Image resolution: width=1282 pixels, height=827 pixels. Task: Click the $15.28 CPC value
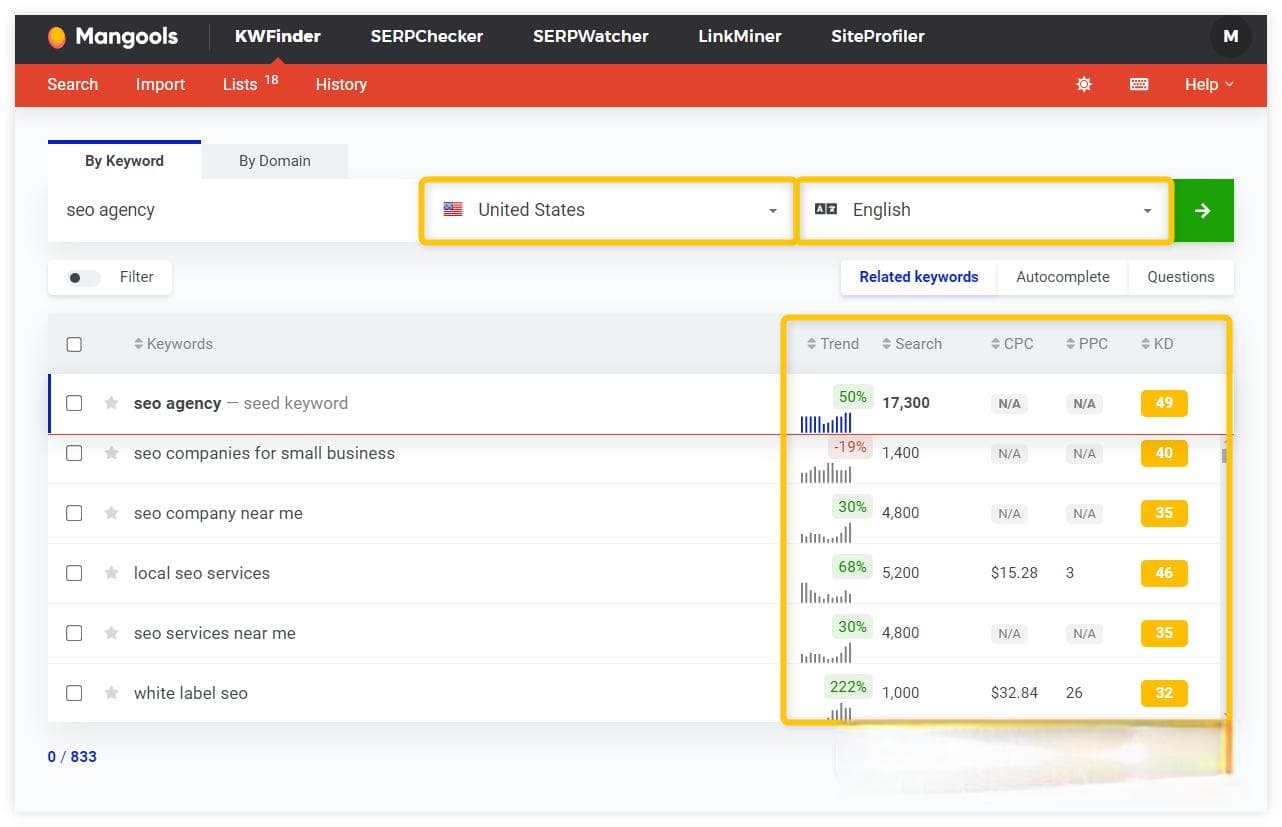[1014, 573]
